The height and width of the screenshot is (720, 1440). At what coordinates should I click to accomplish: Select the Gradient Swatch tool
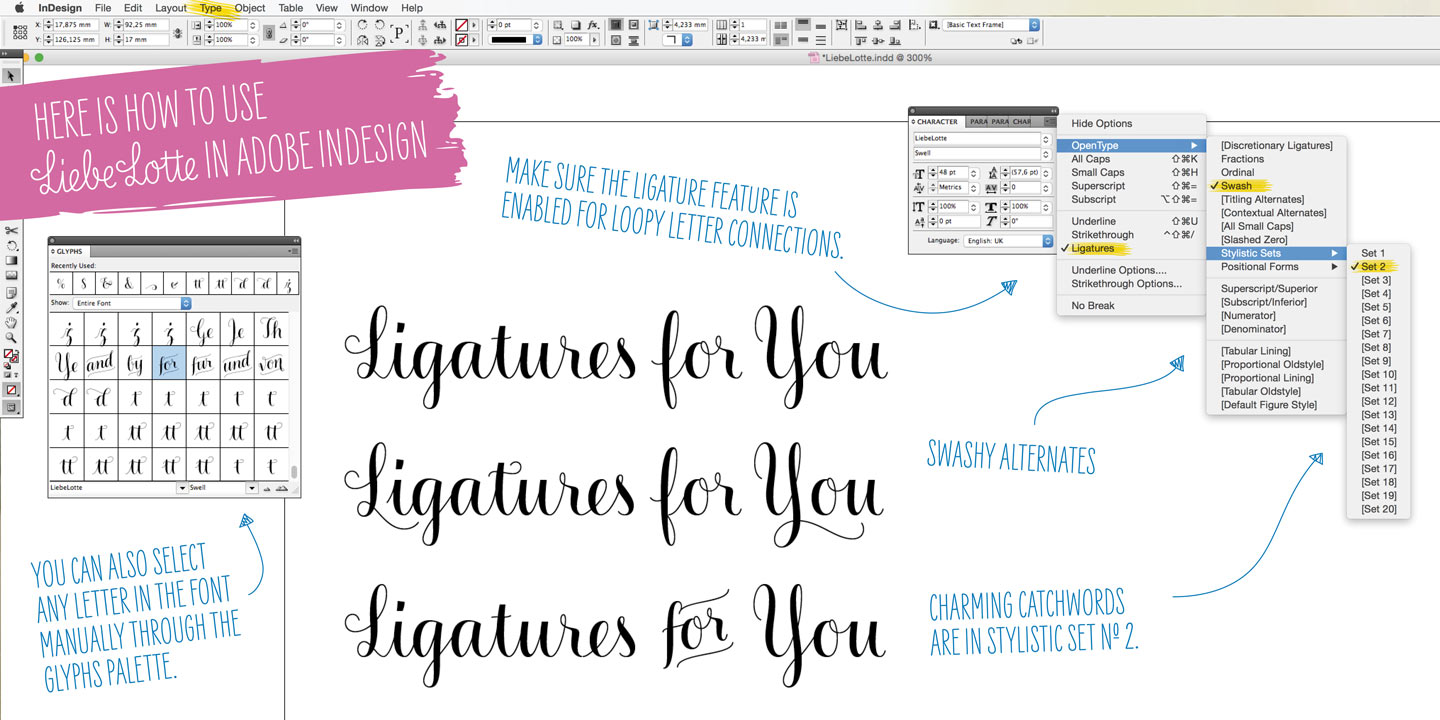point(12,260)
